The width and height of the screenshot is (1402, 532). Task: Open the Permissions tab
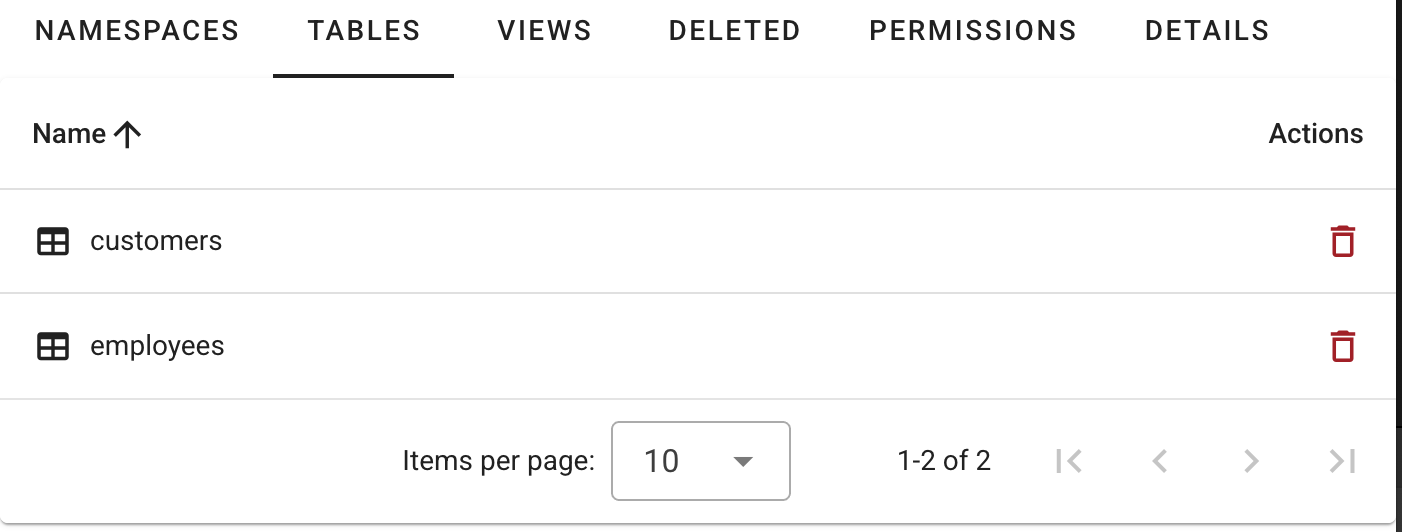pos(972,31)
